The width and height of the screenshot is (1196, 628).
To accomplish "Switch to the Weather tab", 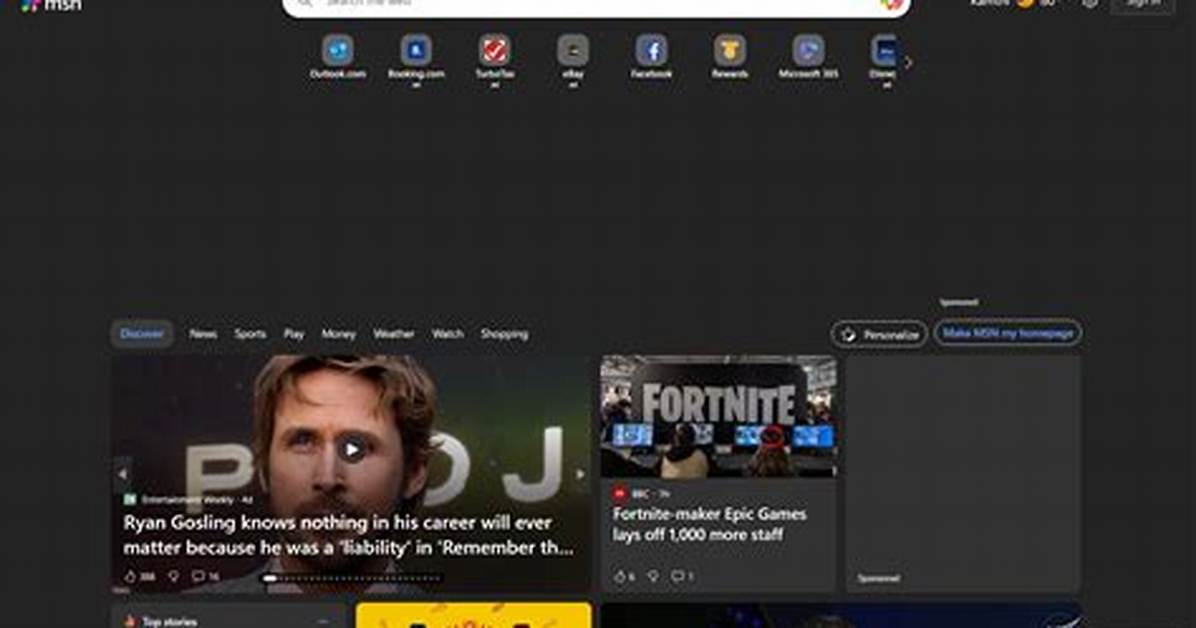I will (394, 333).
